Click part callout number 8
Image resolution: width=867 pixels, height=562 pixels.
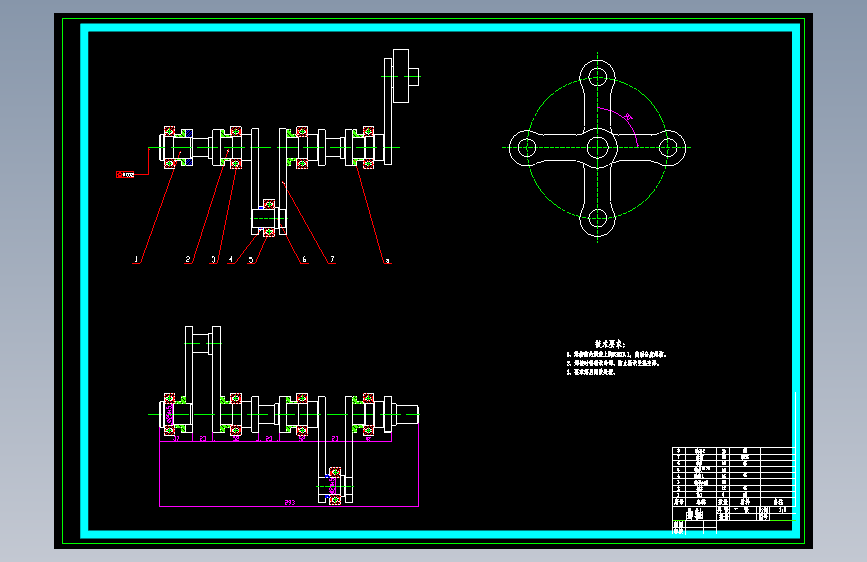coord(387,260)
